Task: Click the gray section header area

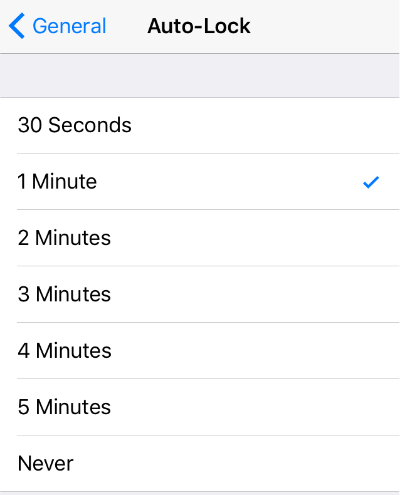Action: click(x=200, y=76)
